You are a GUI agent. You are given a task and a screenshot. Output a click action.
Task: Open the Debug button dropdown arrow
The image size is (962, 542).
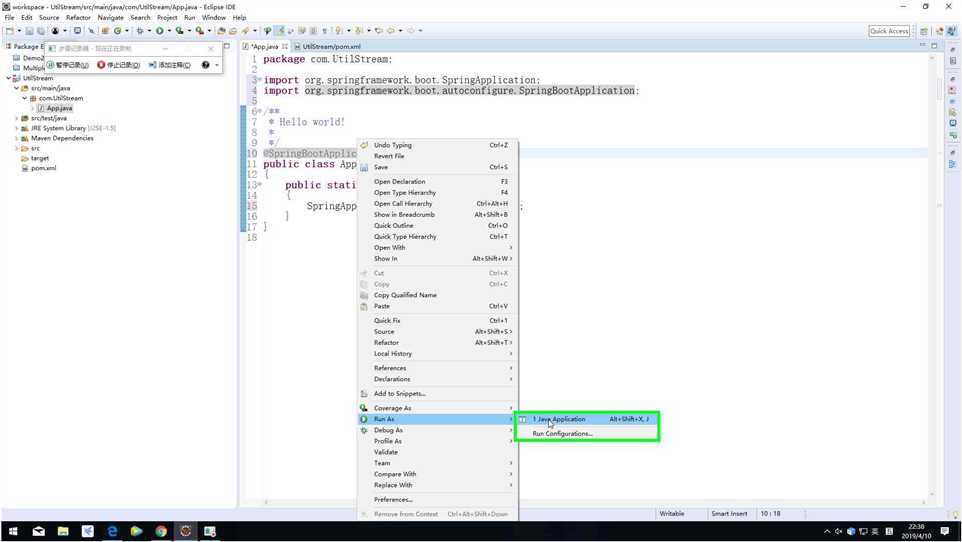pos(148,31)
